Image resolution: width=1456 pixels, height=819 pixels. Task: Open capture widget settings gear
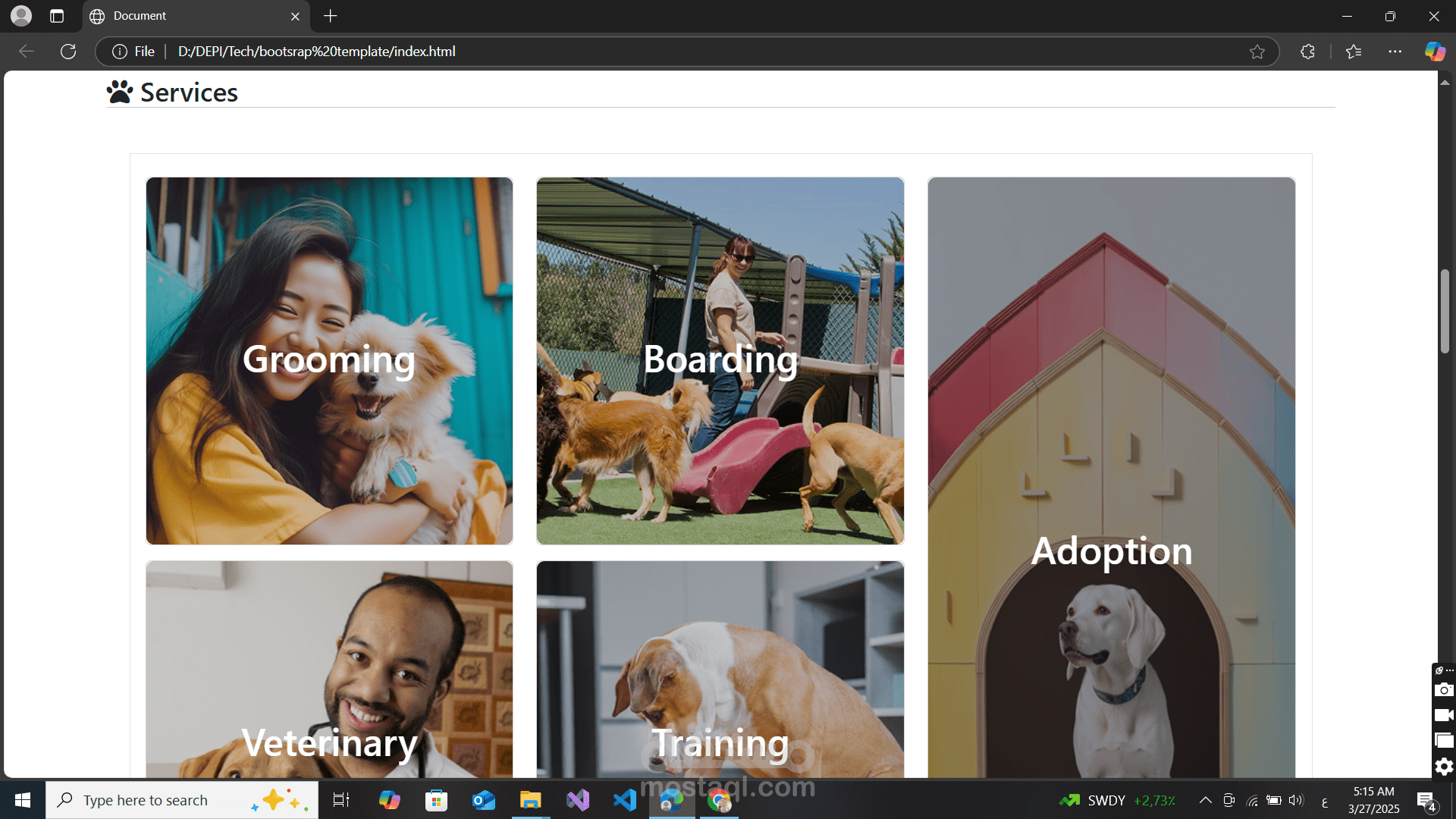[1444, 767]
